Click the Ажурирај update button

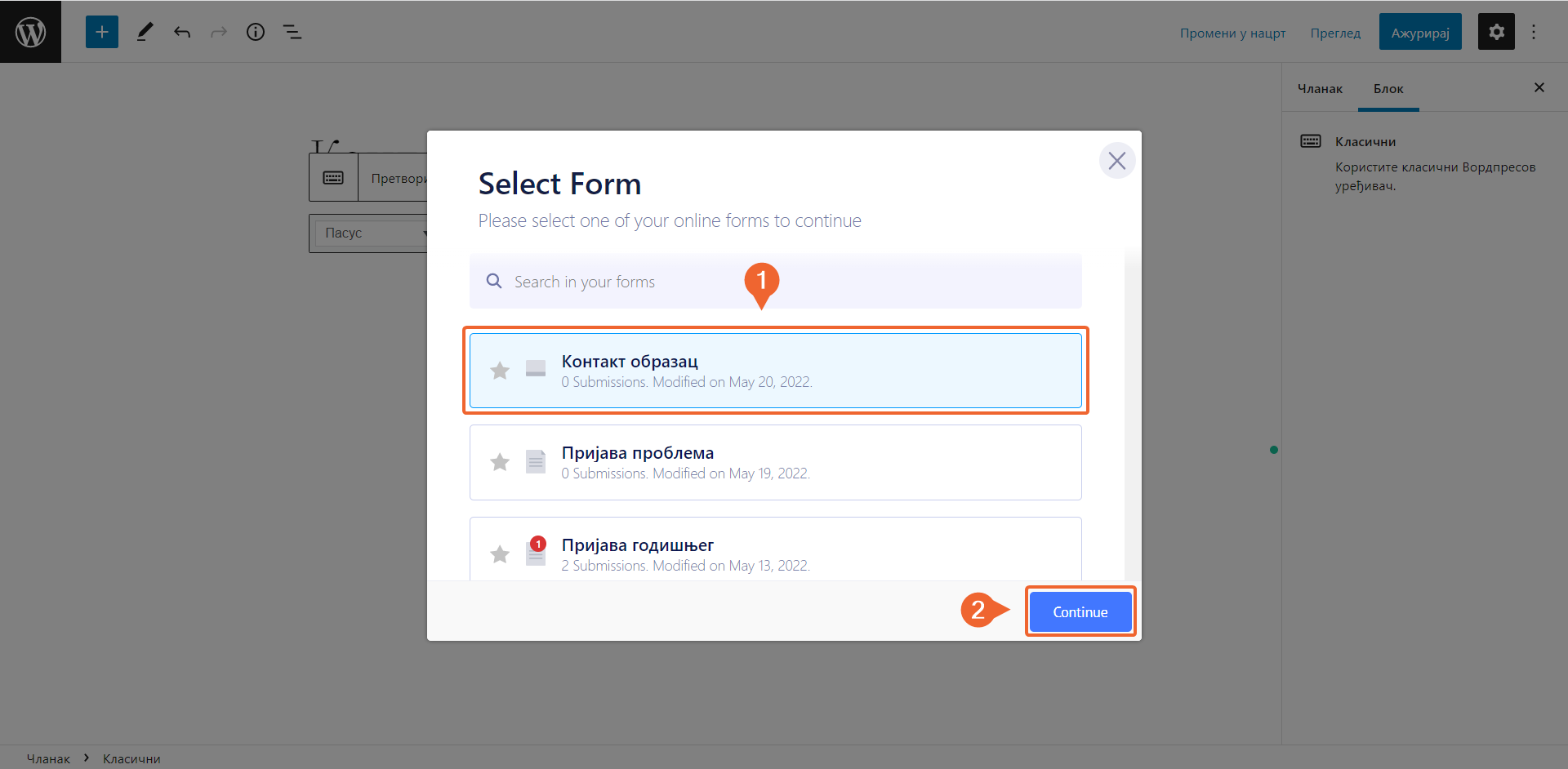[1420, 33]
